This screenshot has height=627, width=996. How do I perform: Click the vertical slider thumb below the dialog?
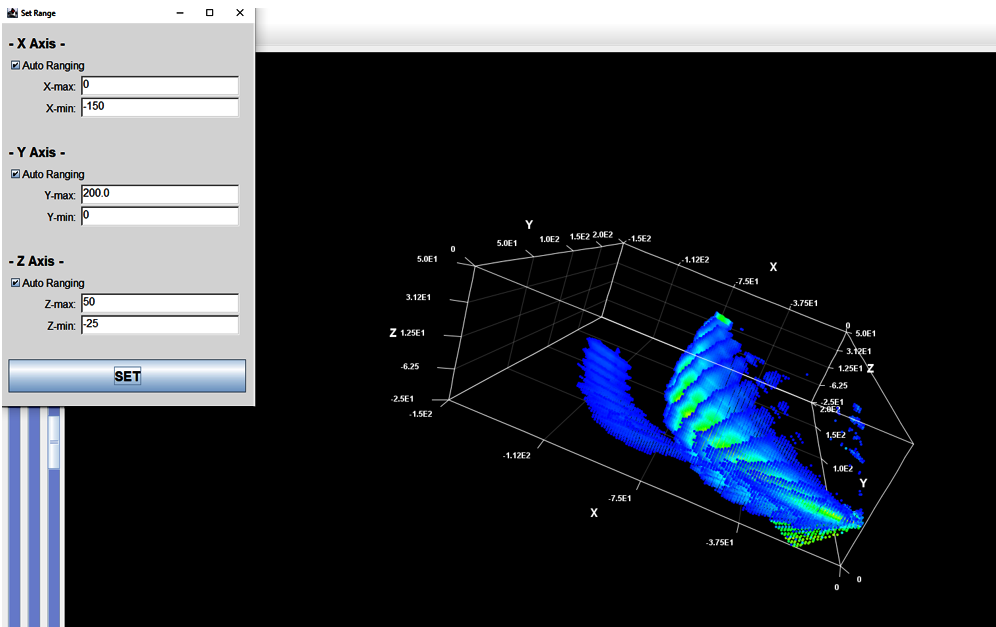coord(54,442)
